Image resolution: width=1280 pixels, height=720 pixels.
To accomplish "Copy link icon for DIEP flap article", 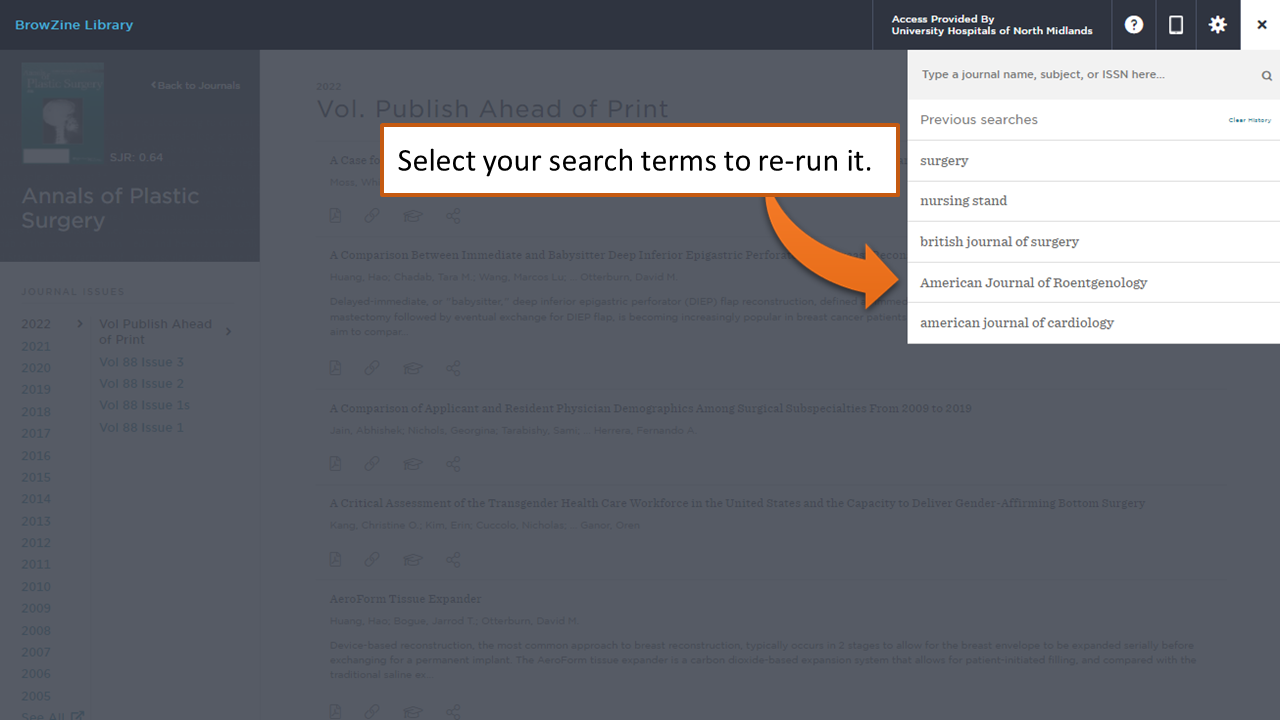I will pos(371,368).
